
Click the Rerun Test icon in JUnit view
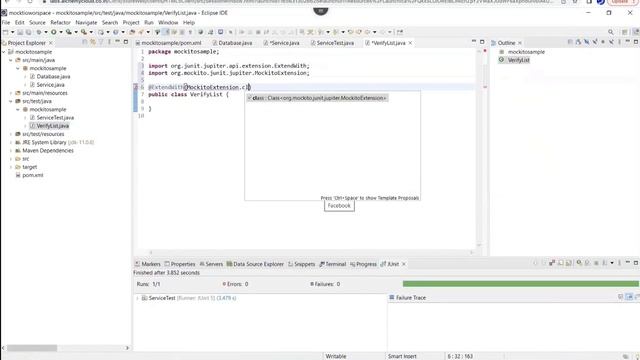pos(579,263)
